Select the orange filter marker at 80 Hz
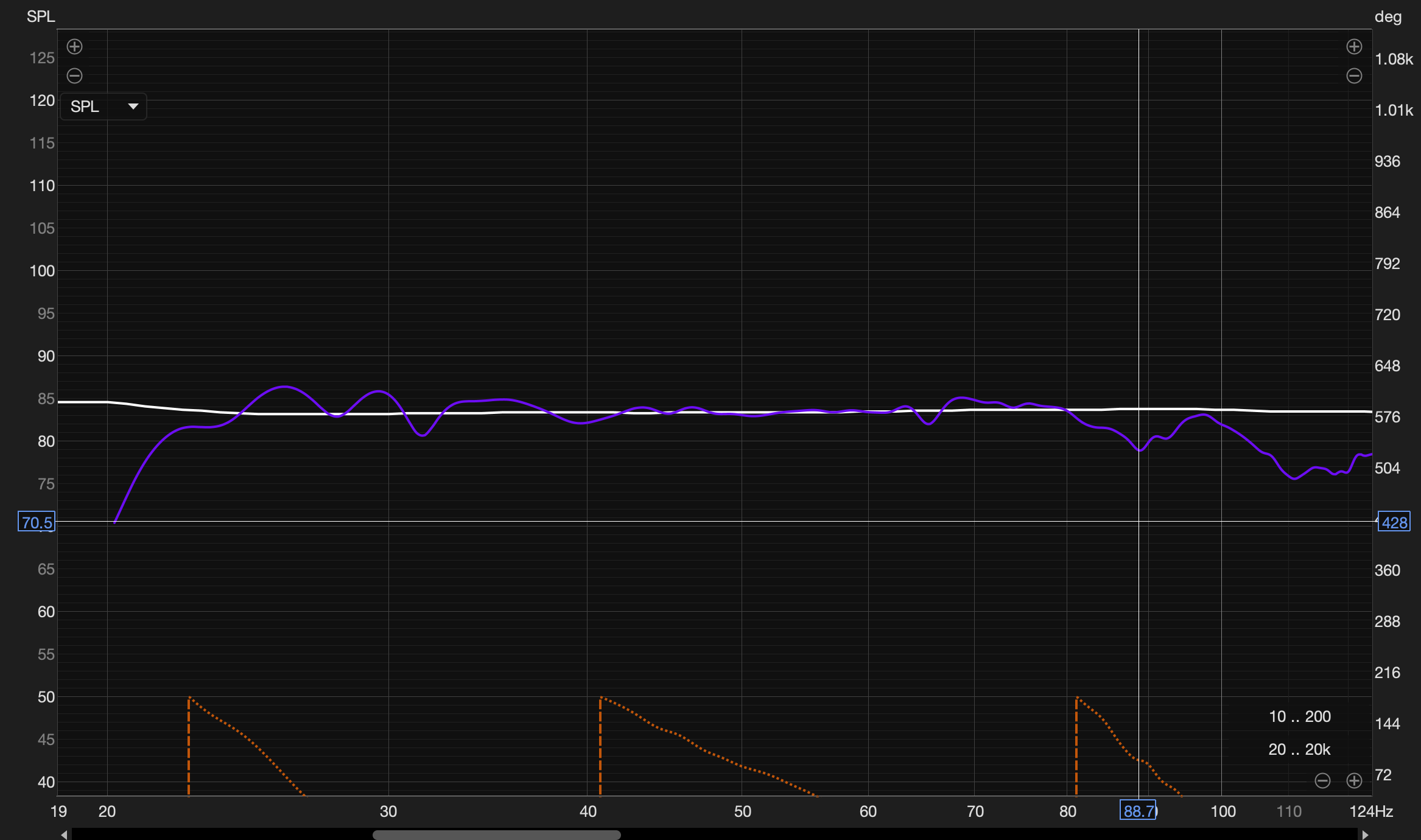The height and width of the screenshot is (840, 1421). (1076, 746)
